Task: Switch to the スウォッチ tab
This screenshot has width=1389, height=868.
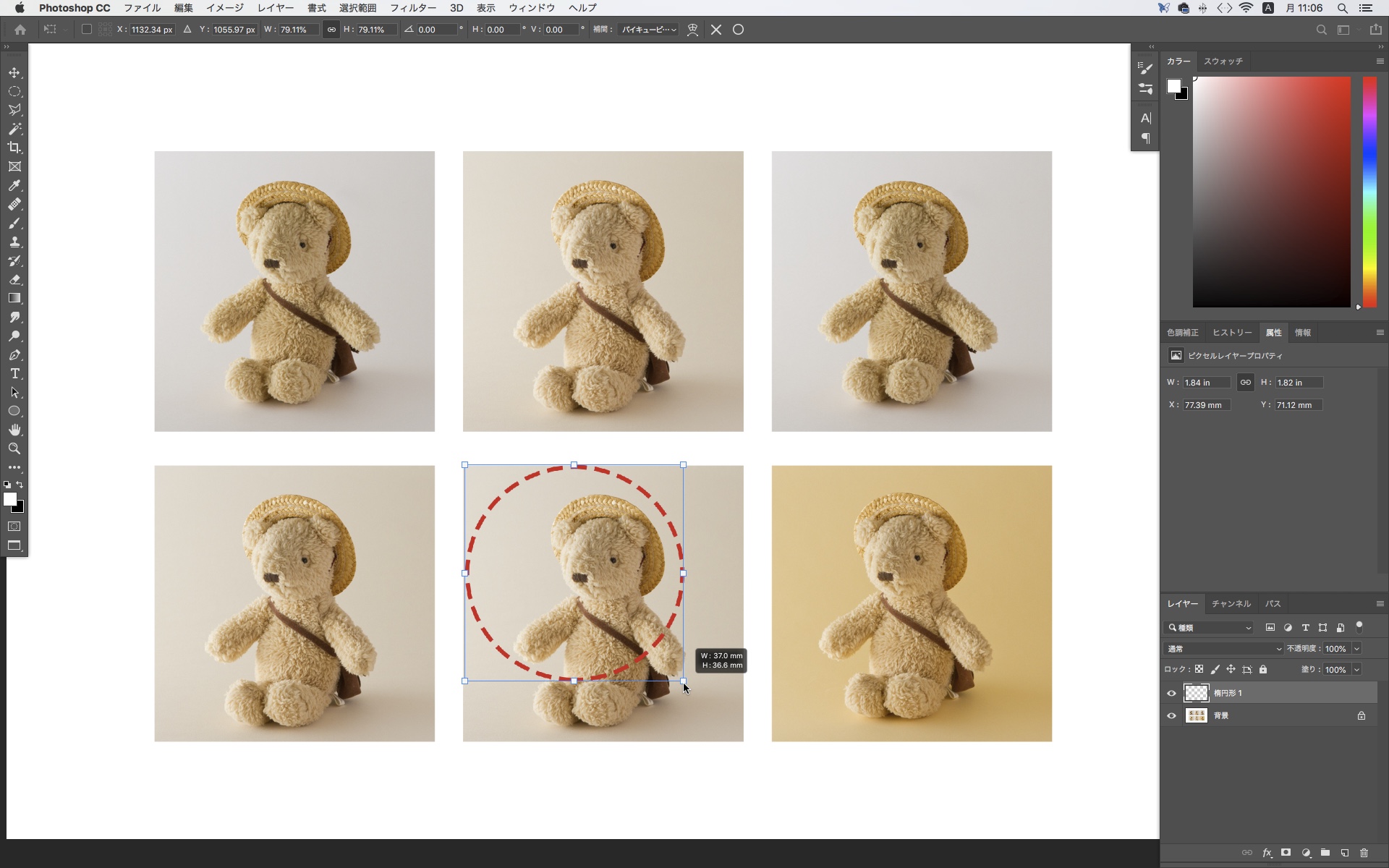Action: pyautogui.click(x=1223, y=61)
